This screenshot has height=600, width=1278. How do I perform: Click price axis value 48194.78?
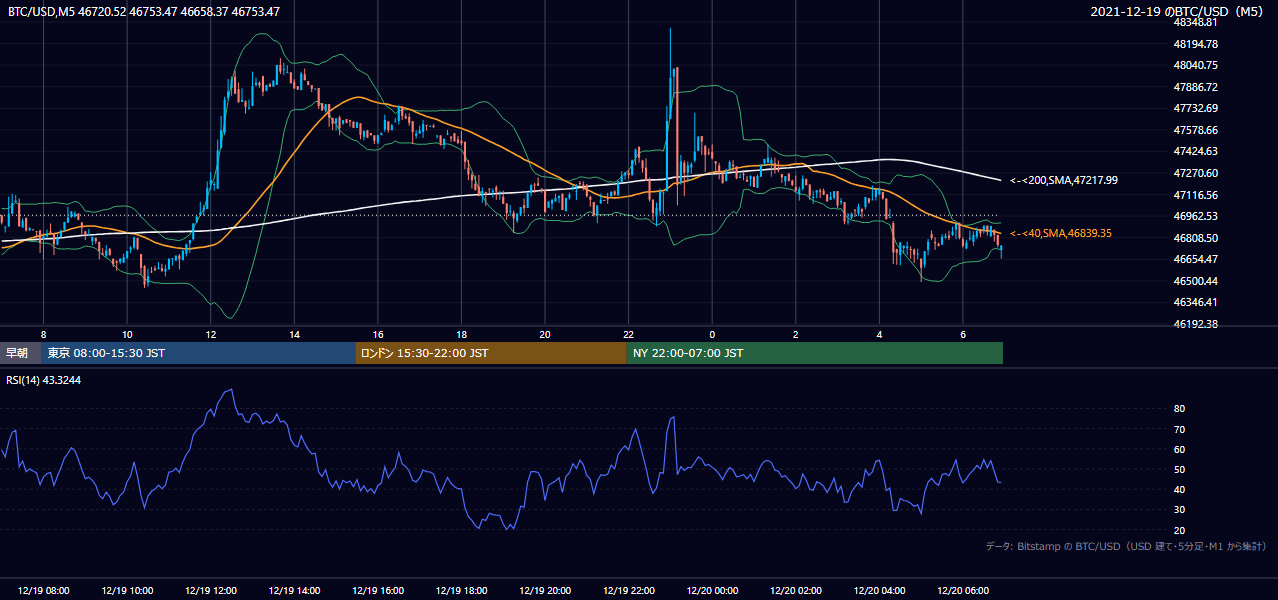click(1196, 44)
